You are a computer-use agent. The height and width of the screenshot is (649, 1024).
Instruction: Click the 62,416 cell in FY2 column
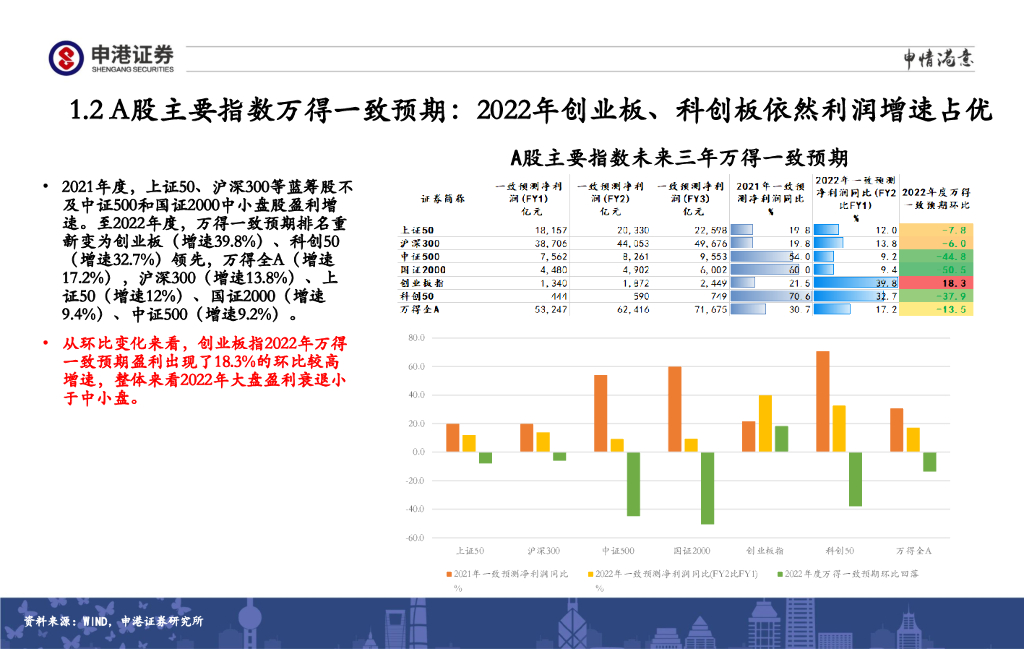coord(632,309)
